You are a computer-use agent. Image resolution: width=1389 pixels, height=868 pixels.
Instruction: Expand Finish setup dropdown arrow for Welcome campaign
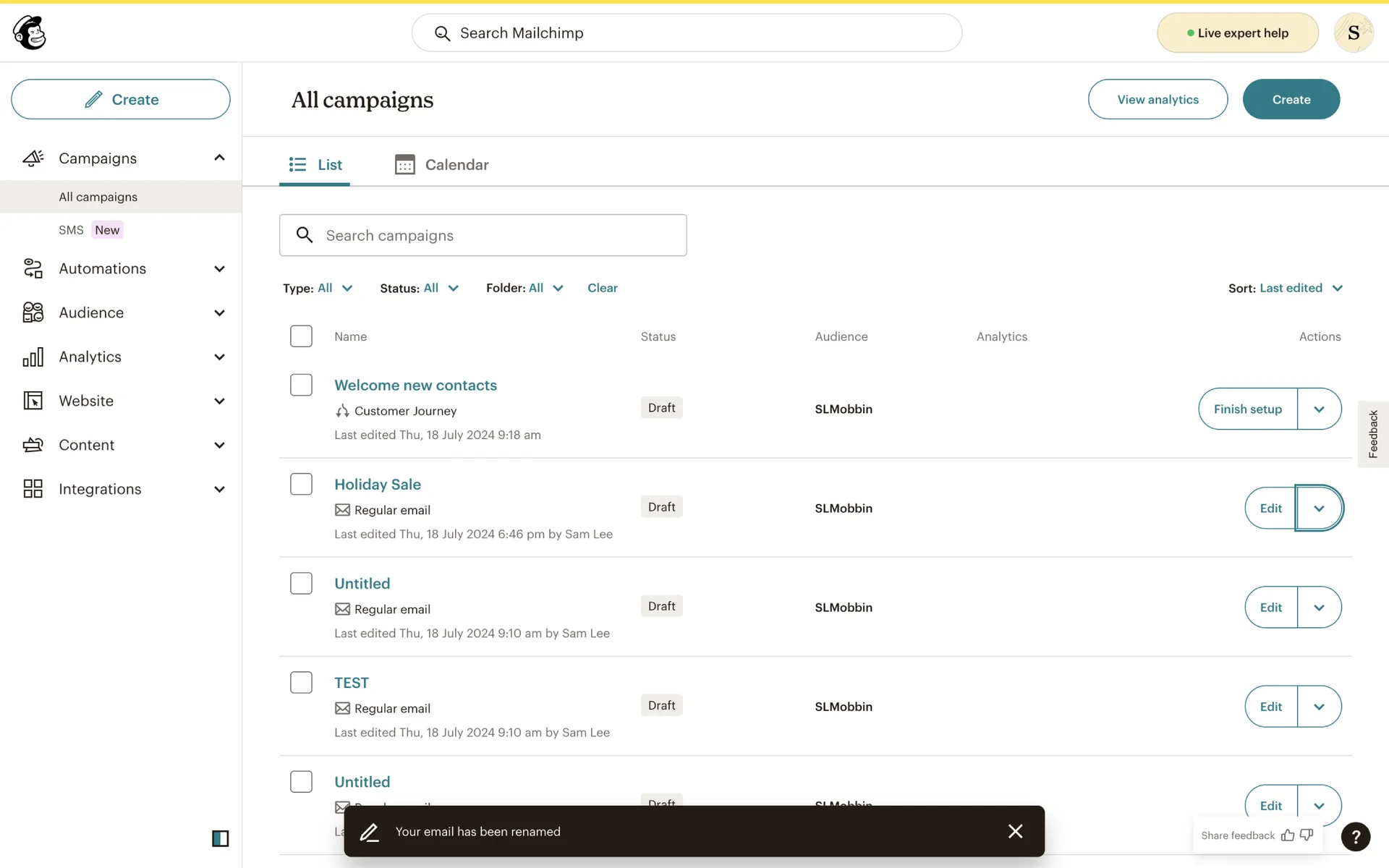(1319, 409)
